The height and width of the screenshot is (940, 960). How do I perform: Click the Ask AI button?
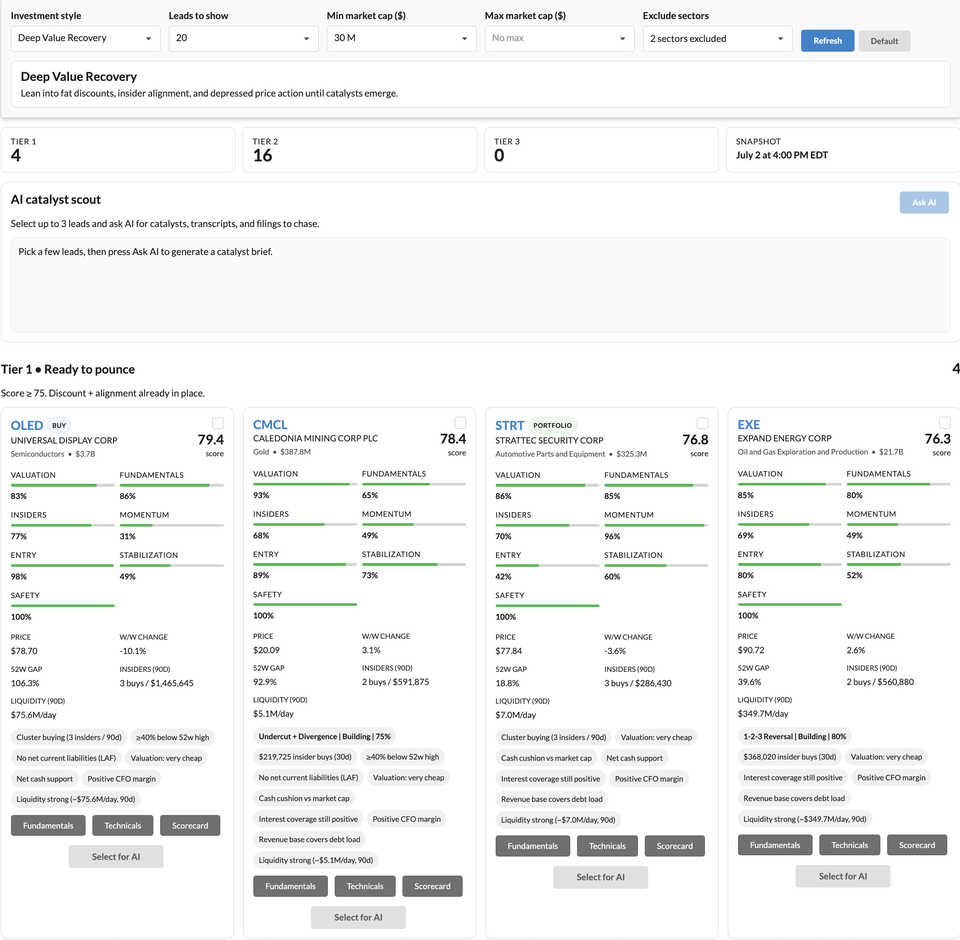click(924, 203)
